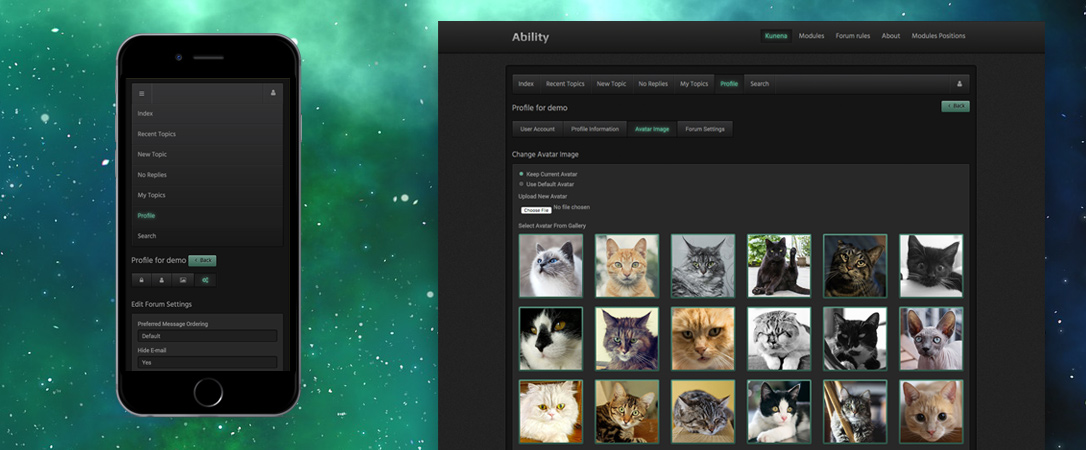The height and width of the screenshot is (450, 1086).
Task: Open My Topics in the desktop forum menu
Action: (x=694, y=84)
